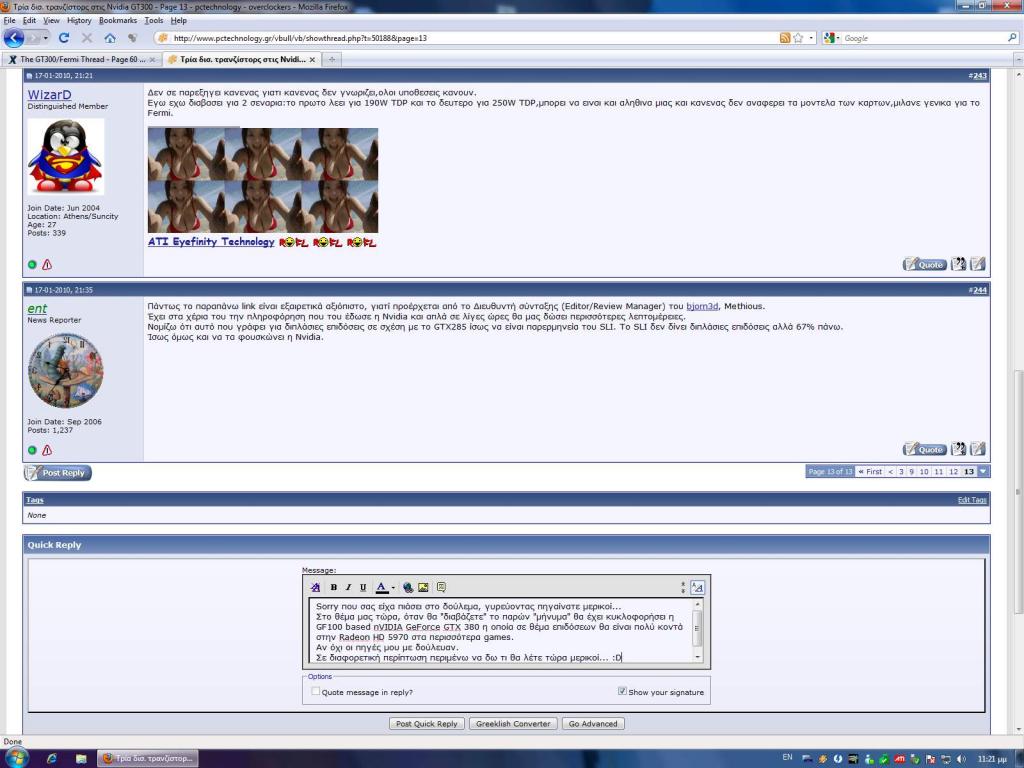Click the RSS feed icon in address bar
This screenshot has height=768, width=1024.
click(x=784, y=38)
